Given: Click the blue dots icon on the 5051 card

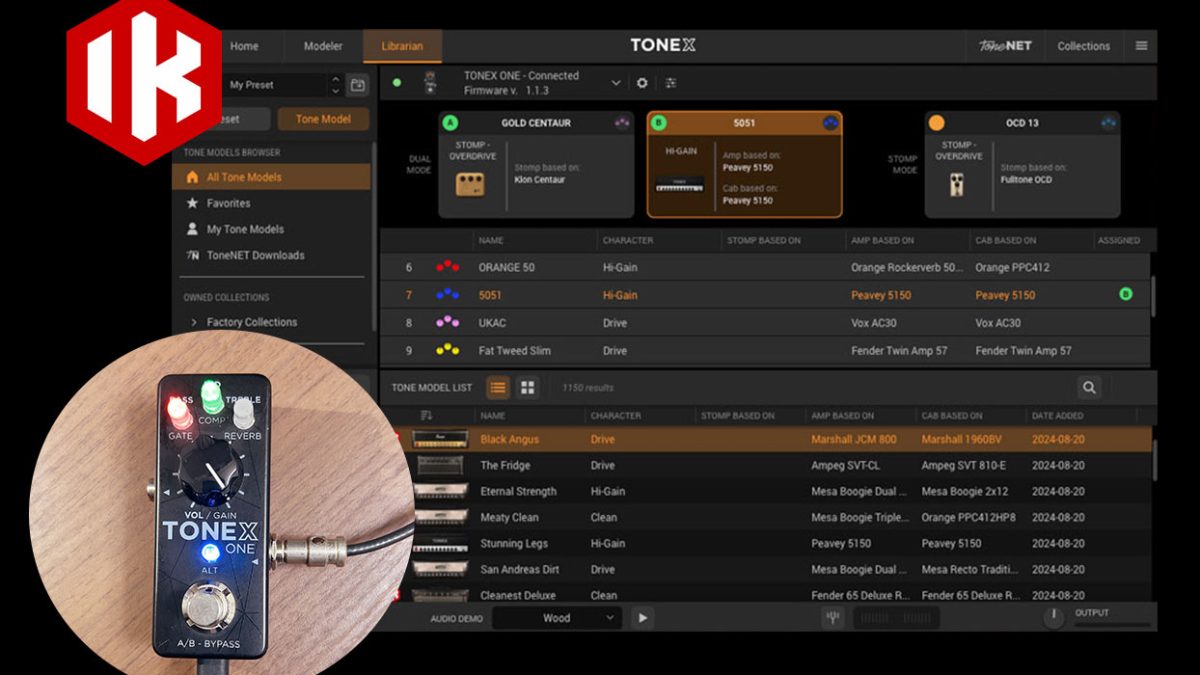Looking at the screenshot, I should 830,123.
